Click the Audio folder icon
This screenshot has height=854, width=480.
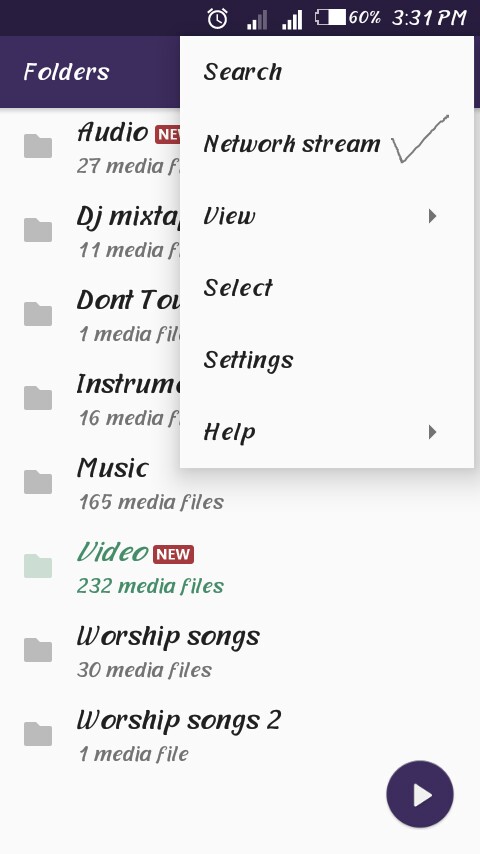click(38, 146)
